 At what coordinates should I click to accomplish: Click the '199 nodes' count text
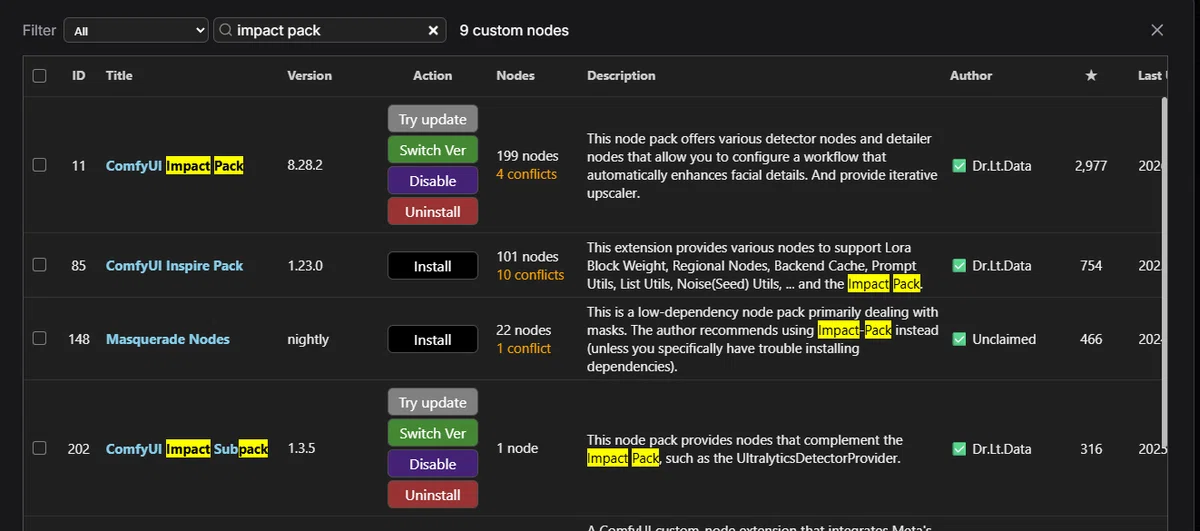(528, 156)
